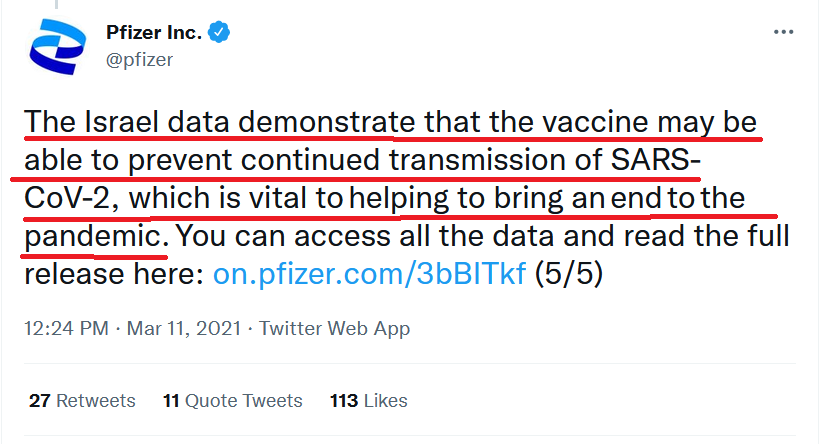Click the blue verified checkmark badge
821x444 pixels.
(219, 32)
